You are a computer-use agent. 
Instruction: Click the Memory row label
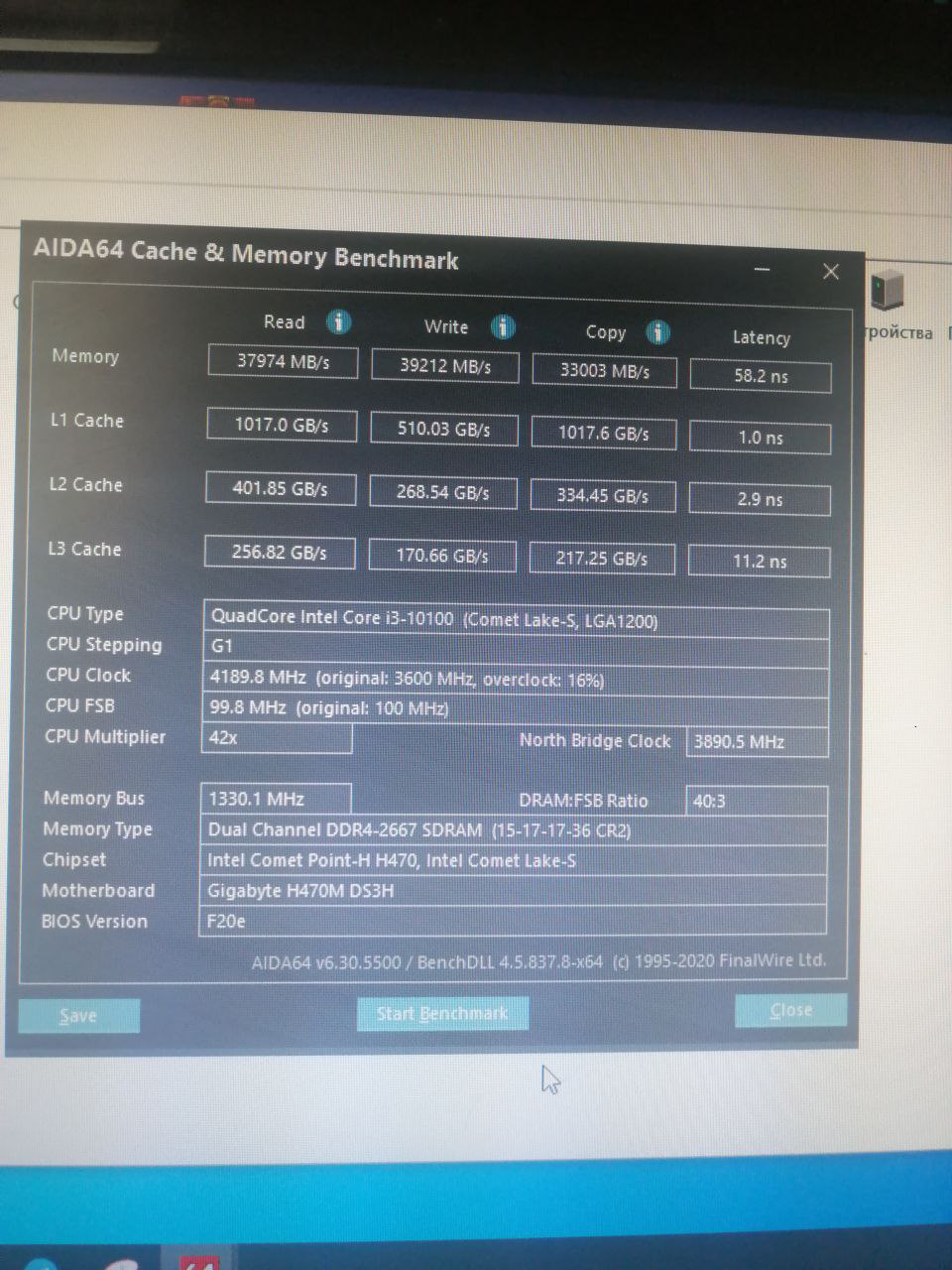coord(85,356)
